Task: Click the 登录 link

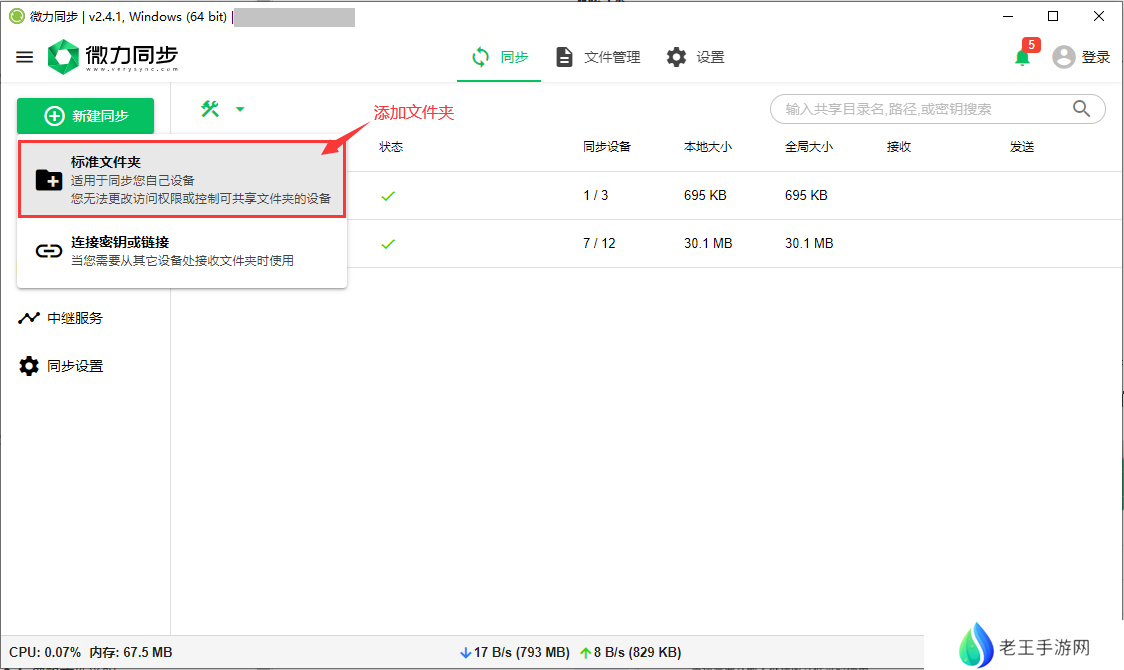Action: point(1096,57)
